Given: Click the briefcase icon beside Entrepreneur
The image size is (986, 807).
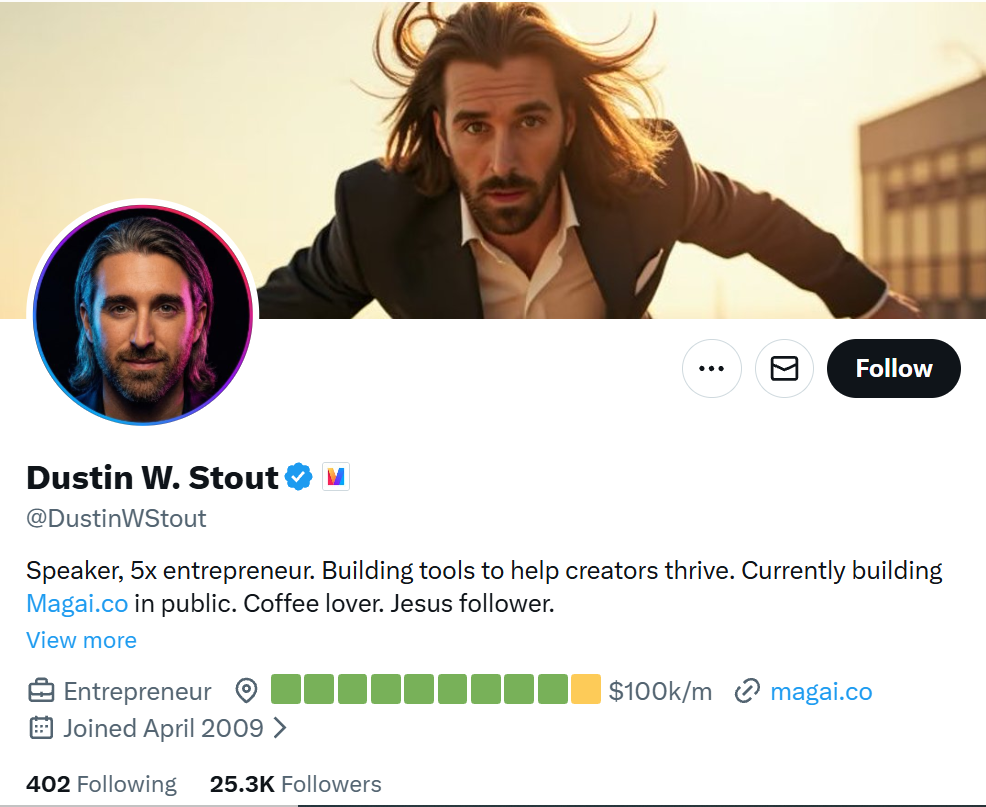Looking at the screenshot, I should pos(41,691).
